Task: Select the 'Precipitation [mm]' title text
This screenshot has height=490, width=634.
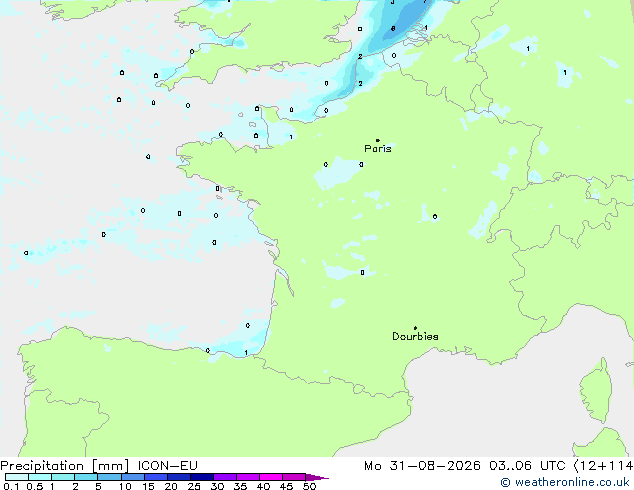Action: pyautogui.click(x=65, y=466)
